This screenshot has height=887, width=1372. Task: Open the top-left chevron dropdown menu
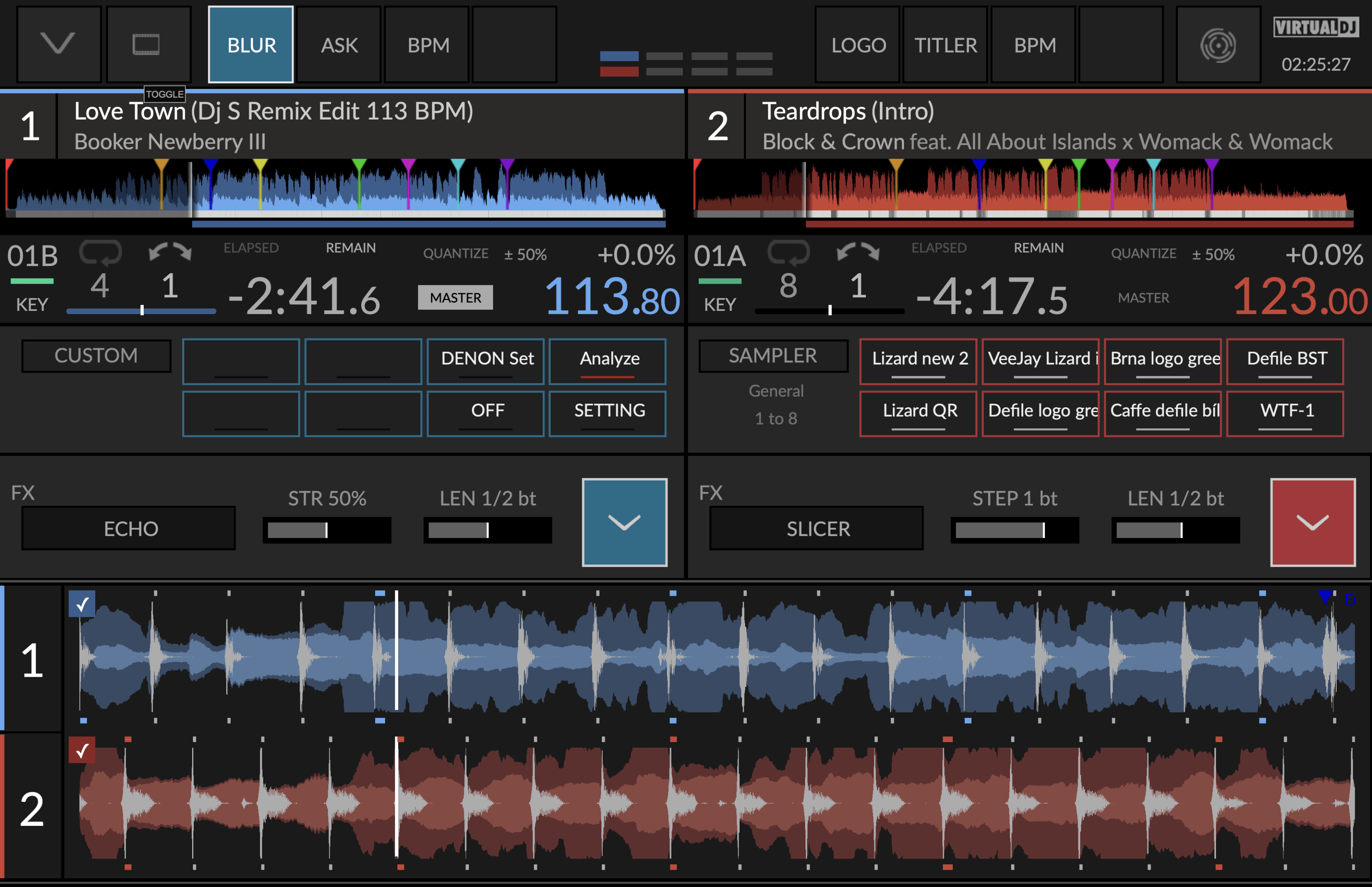pos(58,44)
